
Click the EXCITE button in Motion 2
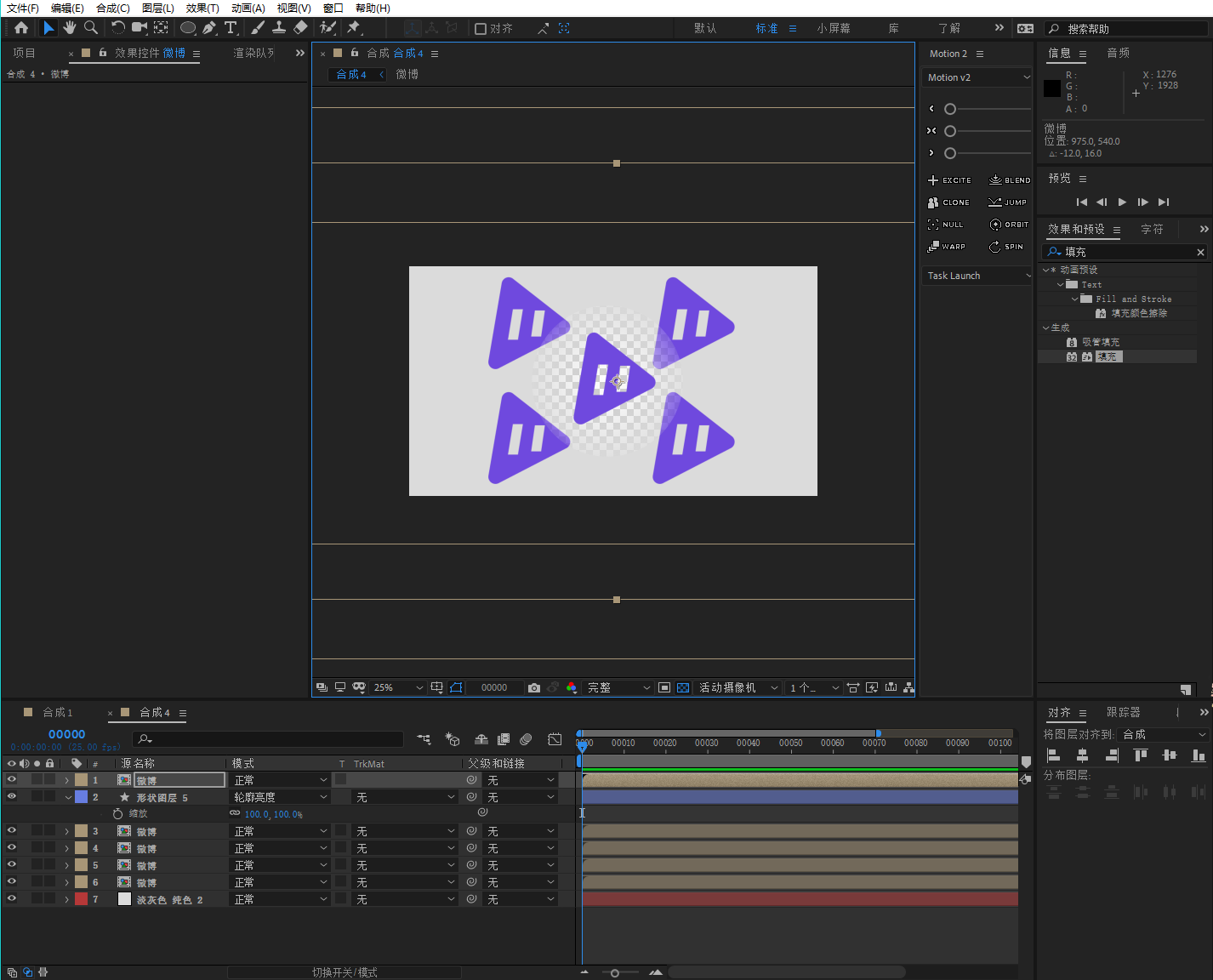coord(949,180)
